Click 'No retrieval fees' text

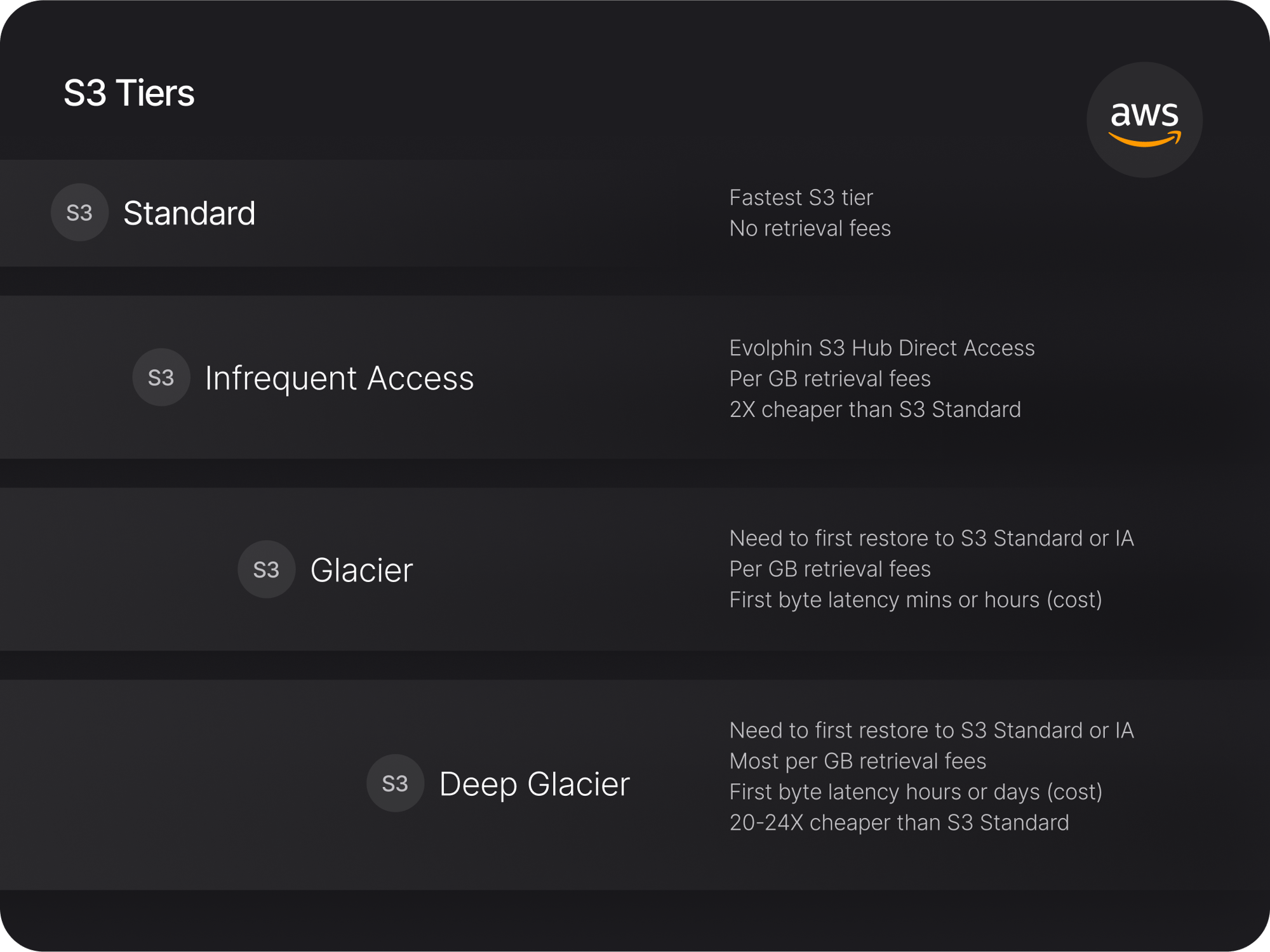click(810, 228)
